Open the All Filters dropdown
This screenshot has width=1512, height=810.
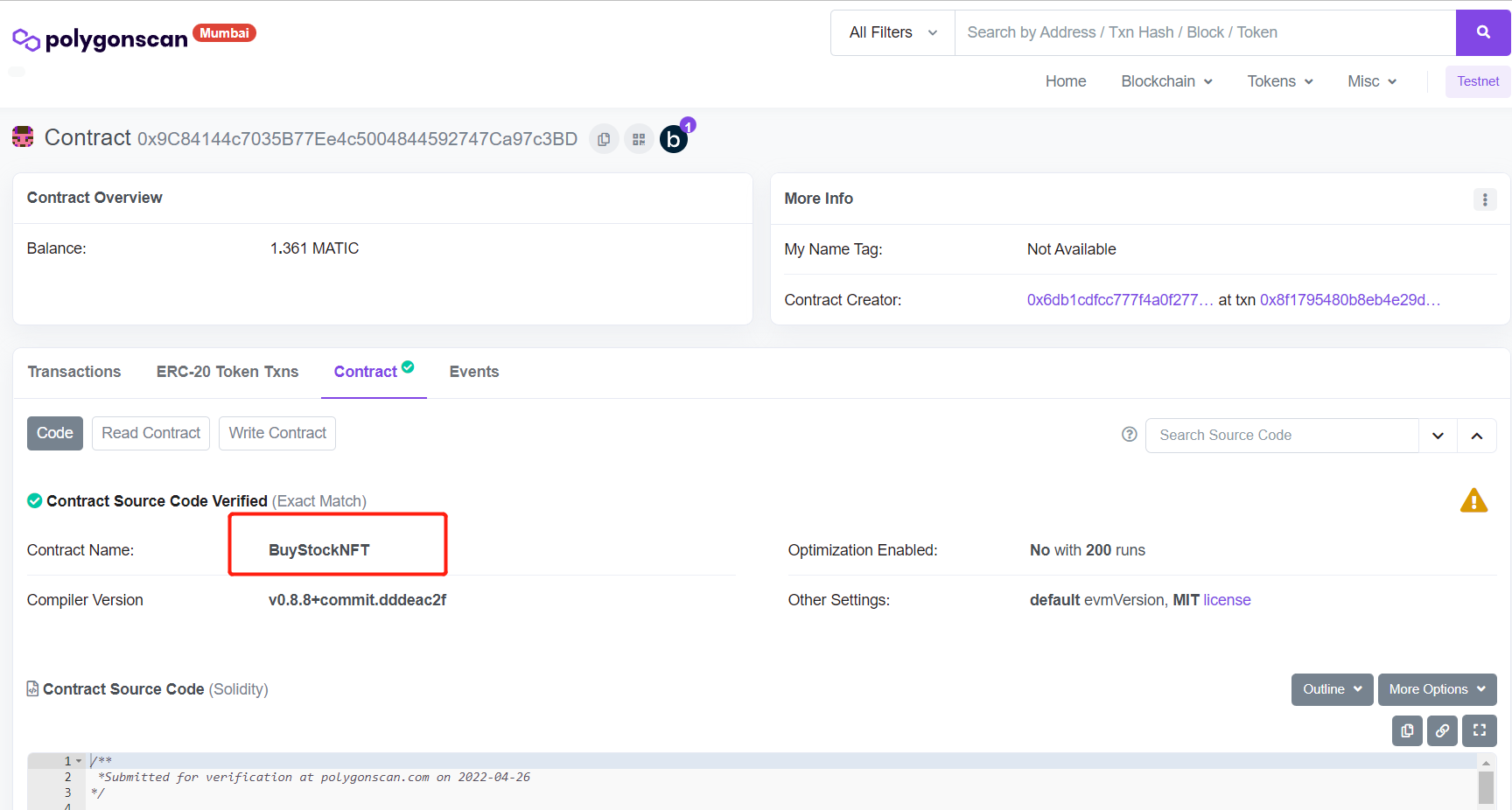click(892, 32)
